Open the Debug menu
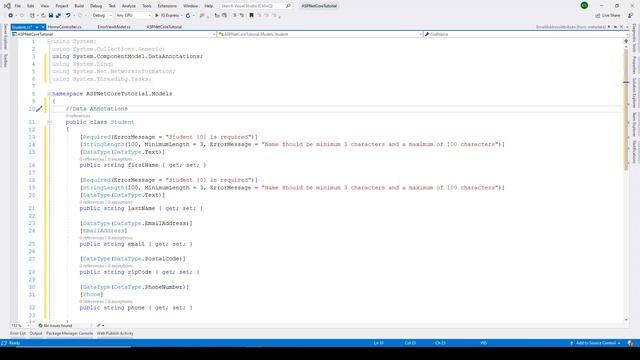Screen dimensions: 640x360 [x=96, y=6]
